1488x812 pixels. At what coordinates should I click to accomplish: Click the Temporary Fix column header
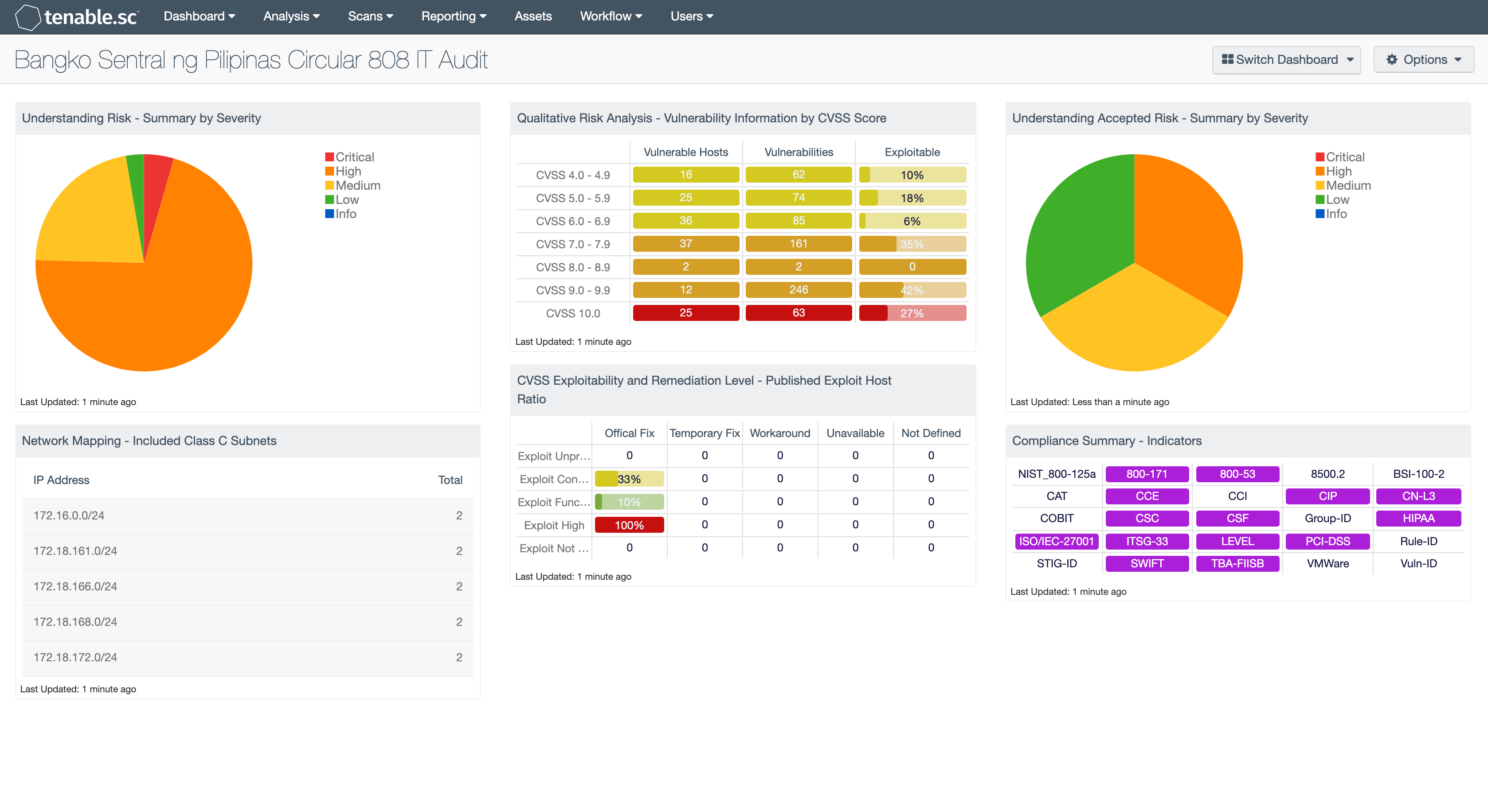click(x=704, y=433)
